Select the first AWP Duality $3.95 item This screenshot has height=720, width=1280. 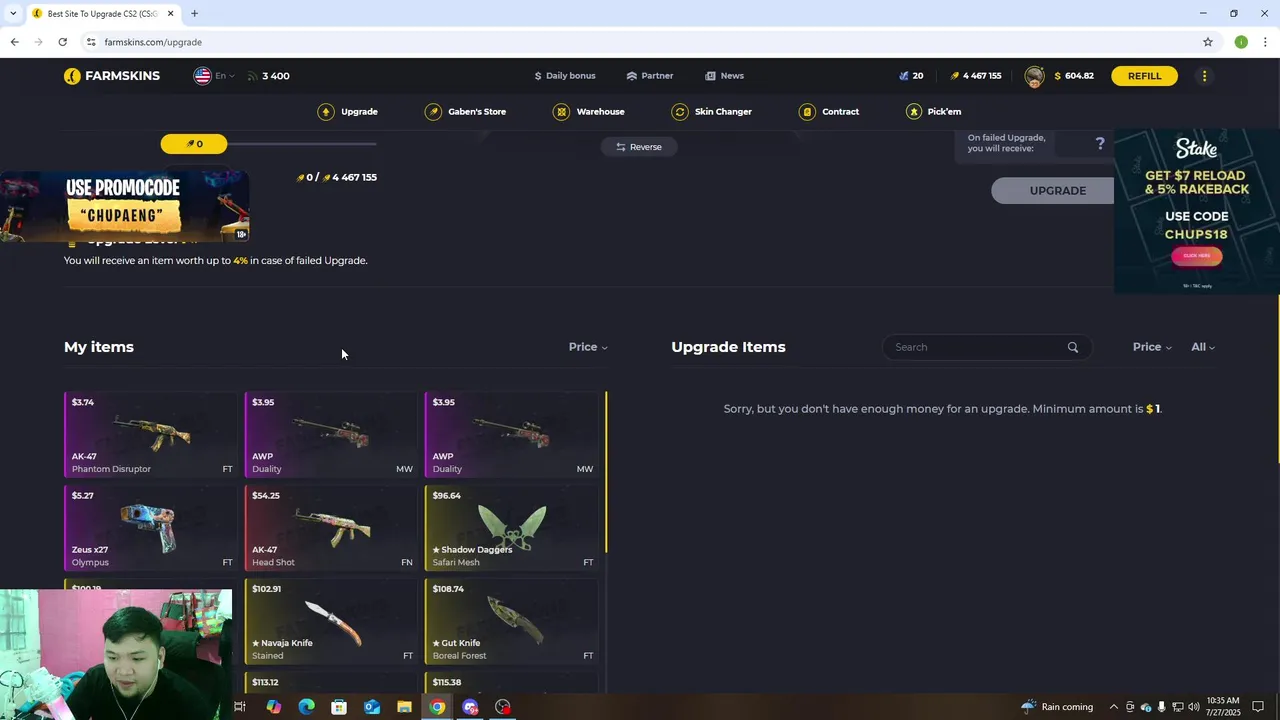331,435
